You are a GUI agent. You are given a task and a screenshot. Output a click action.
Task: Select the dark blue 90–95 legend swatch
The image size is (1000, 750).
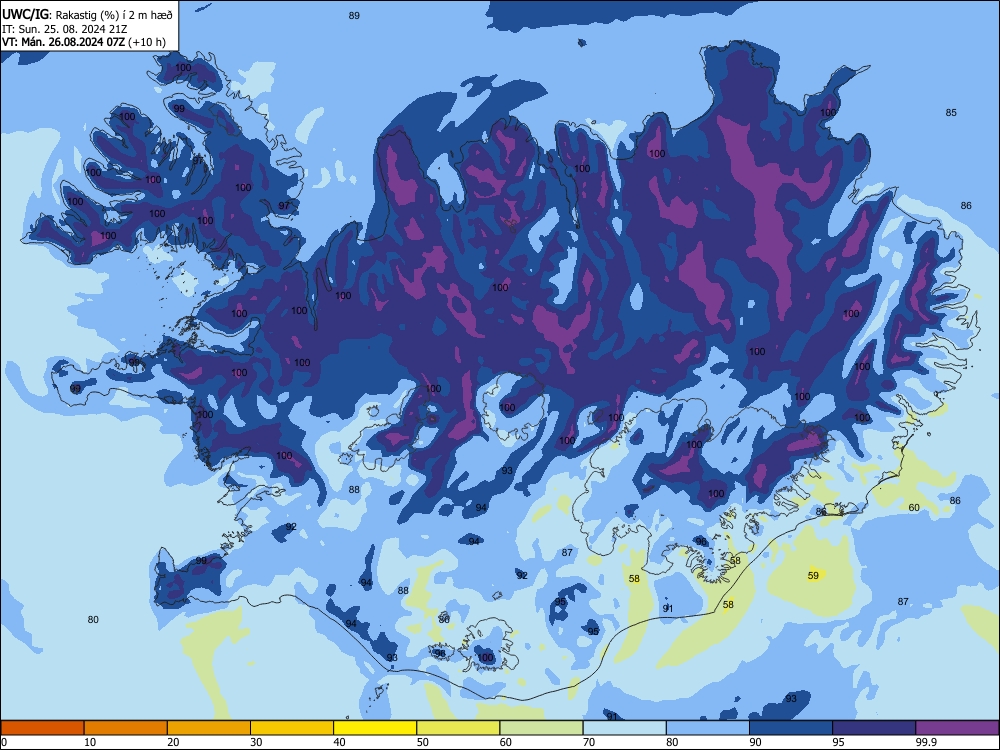click(791, 728)
